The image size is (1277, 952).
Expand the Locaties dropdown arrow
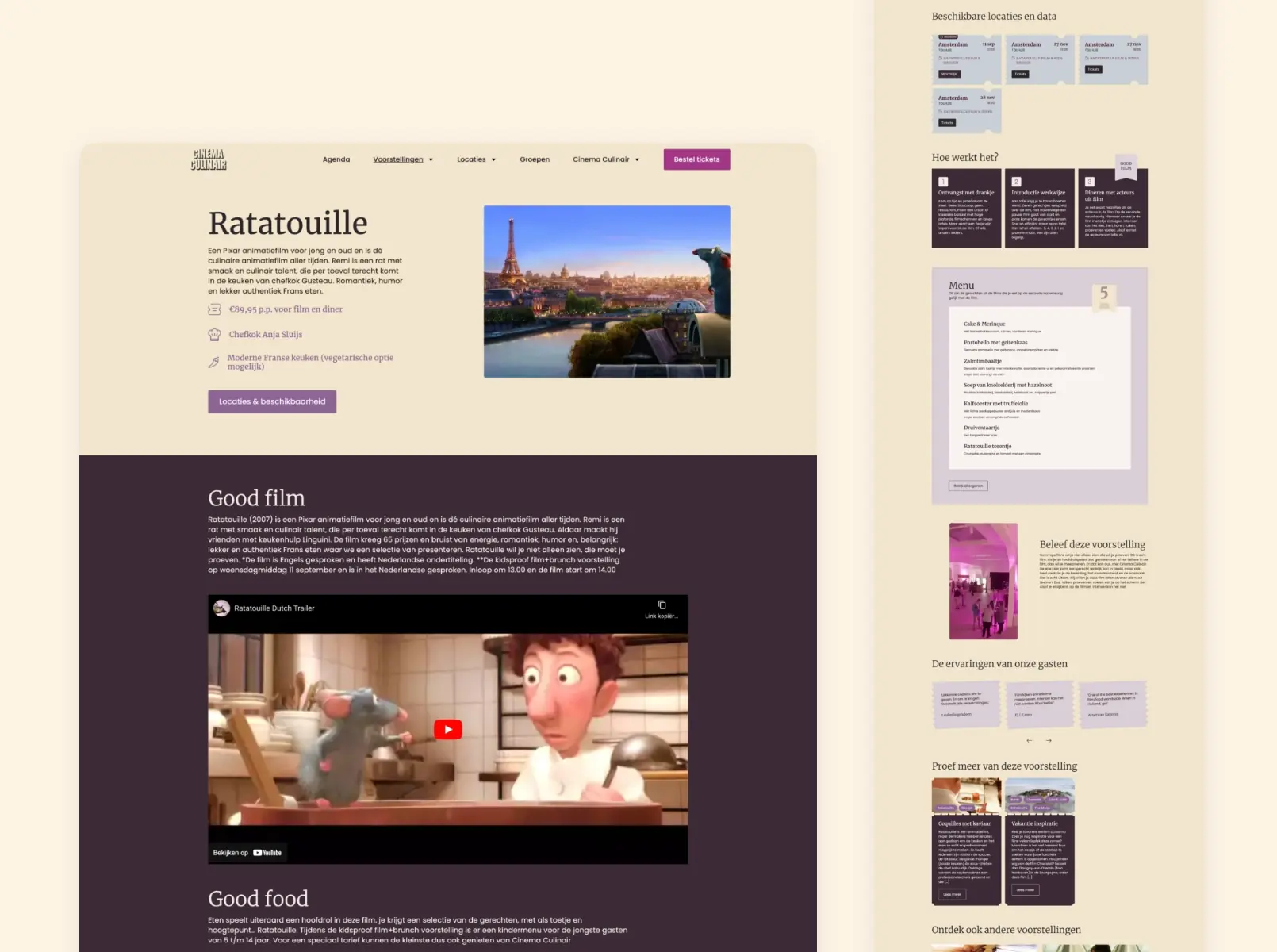pyautogui.click(x=493, y=160)
